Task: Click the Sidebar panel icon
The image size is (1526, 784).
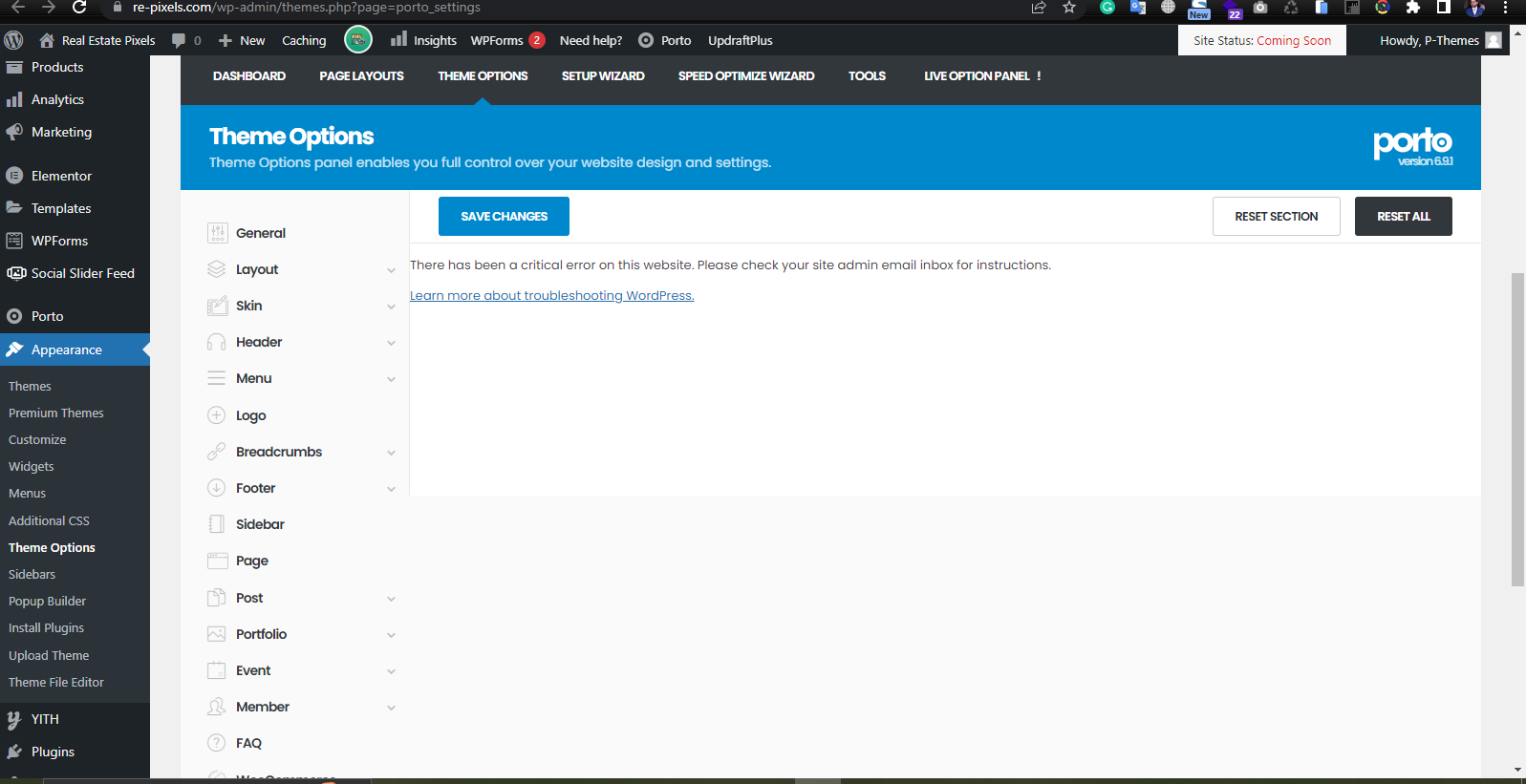Action: point(217,524)
